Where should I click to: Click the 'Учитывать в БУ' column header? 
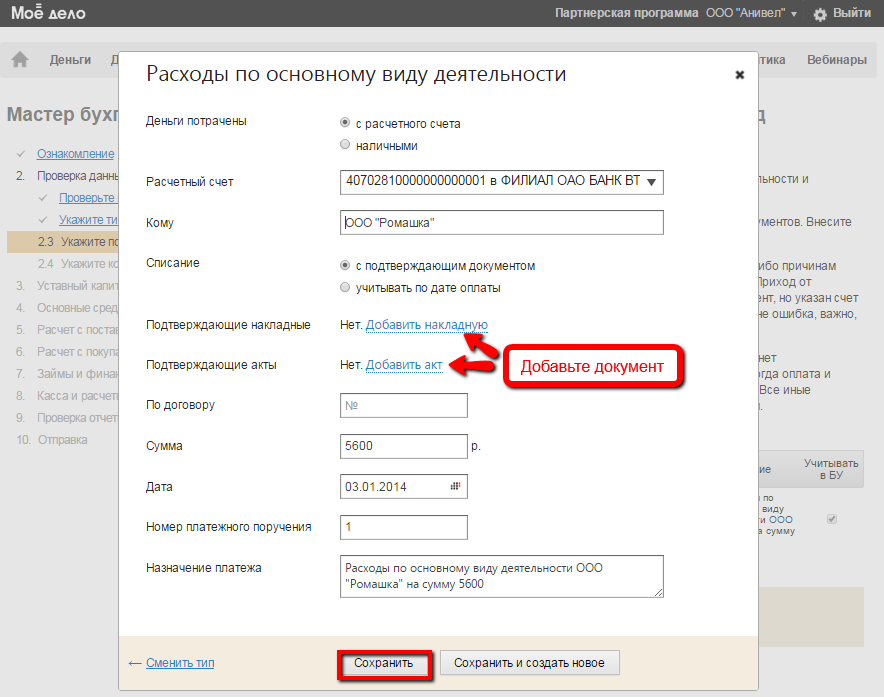831,469
